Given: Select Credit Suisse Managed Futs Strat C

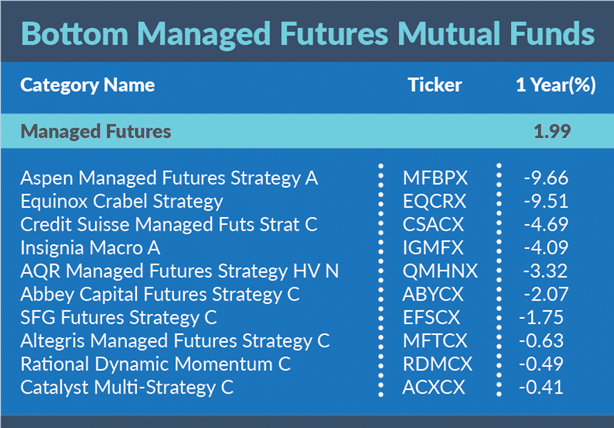Looking at the screenshot, I should (169, 225).
